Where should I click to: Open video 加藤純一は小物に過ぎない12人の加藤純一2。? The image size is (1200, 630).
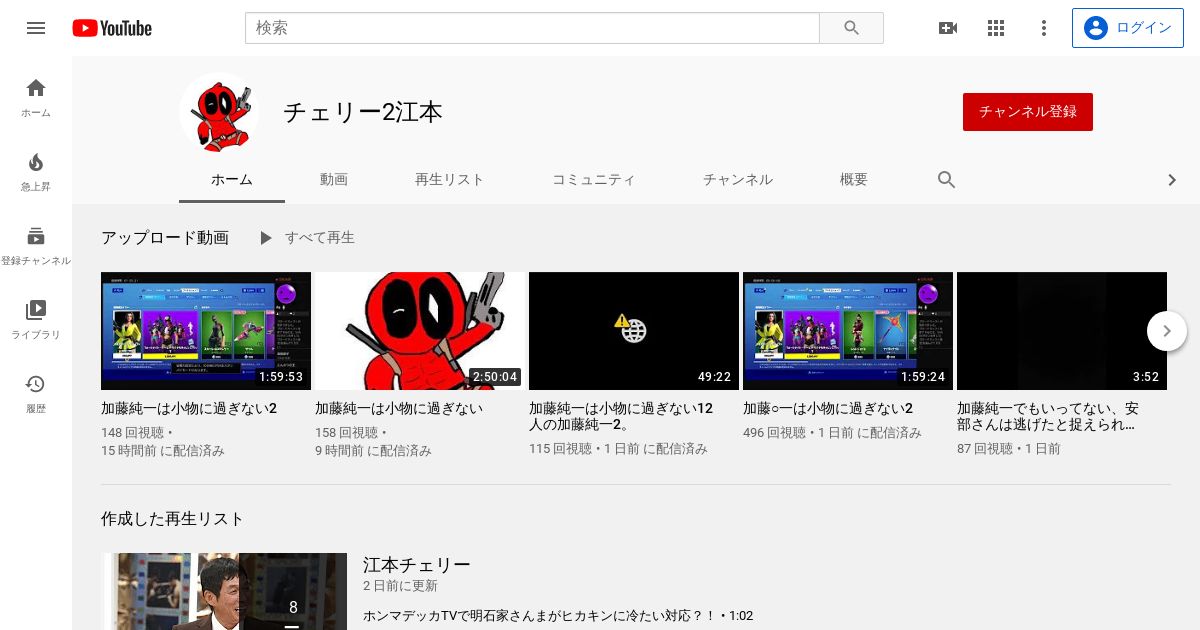621,417
